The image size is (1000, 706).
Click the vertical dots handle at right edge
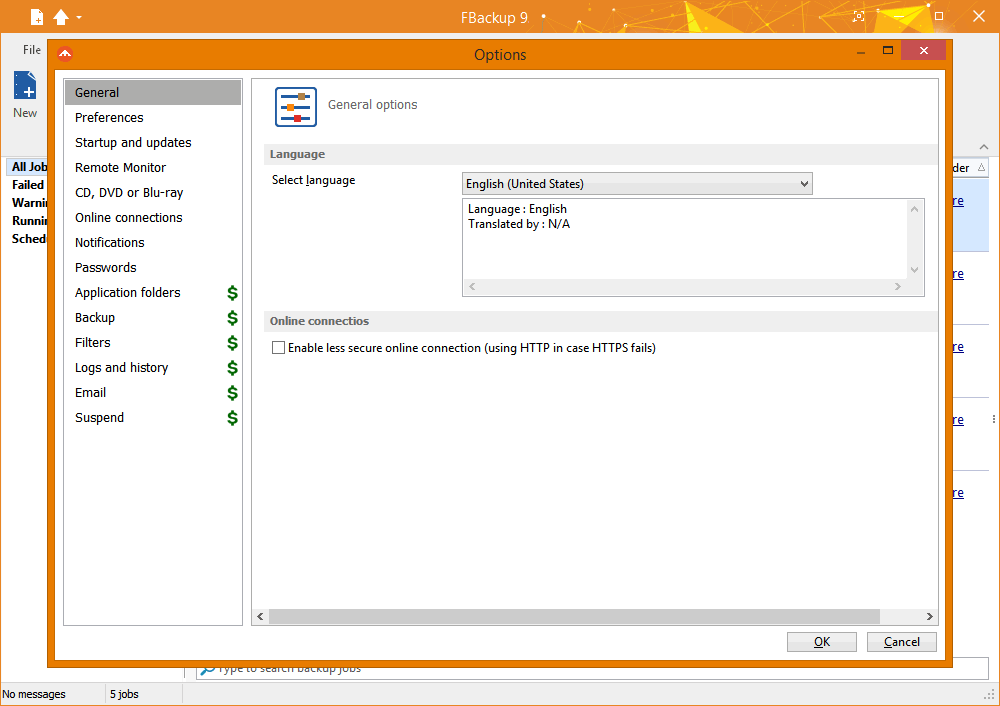[x=994, y=419]
